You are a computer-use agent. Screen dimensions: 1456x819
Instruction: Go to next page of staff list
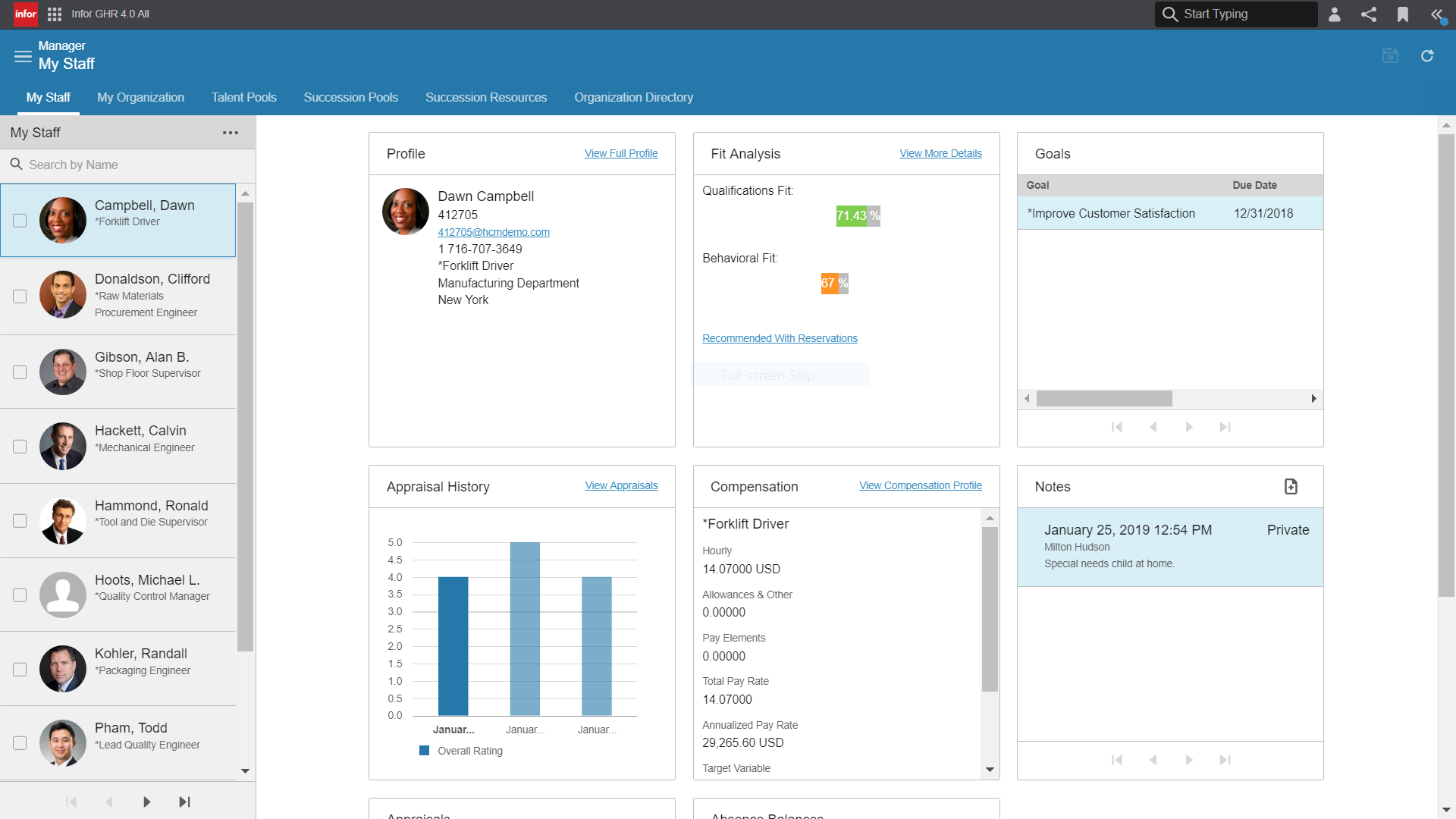pos(147,802)
